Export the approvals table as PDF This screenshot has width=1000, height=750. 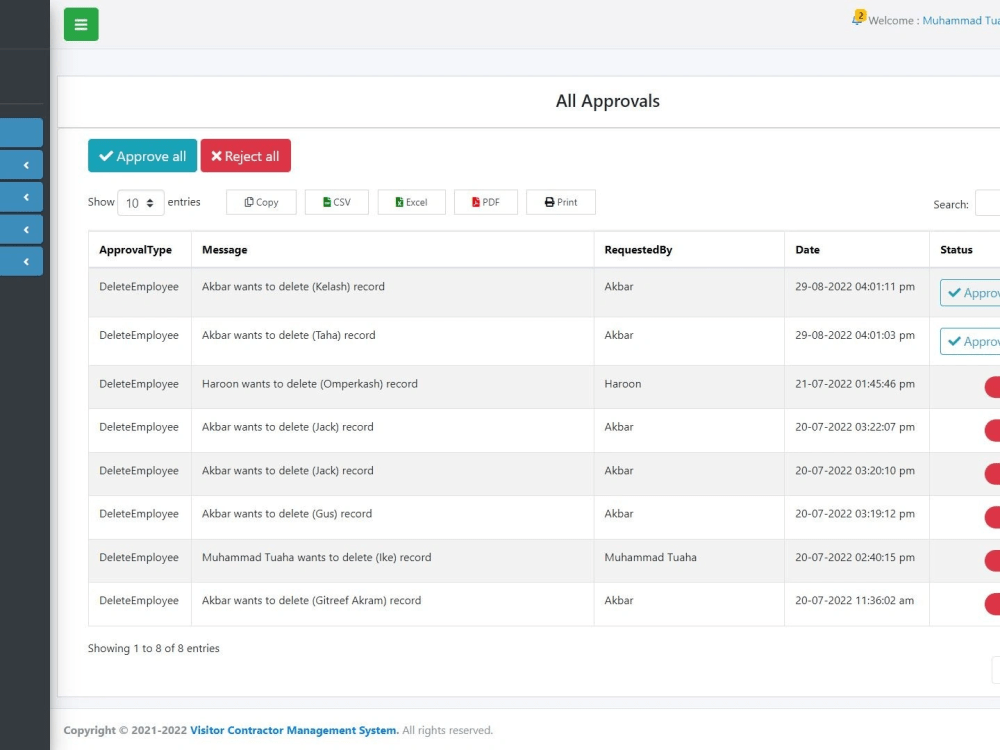click(485, 202)
